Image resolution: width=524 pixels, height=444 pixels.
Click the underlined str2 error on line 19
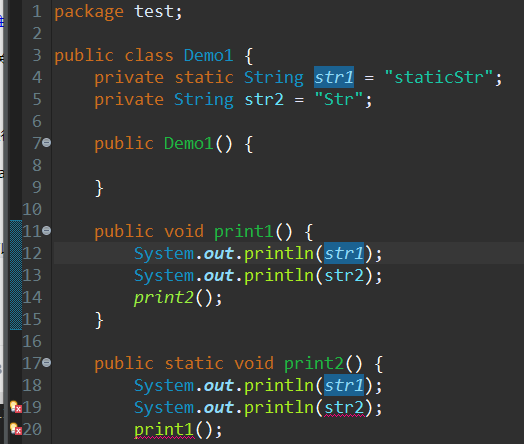point(344,408)
